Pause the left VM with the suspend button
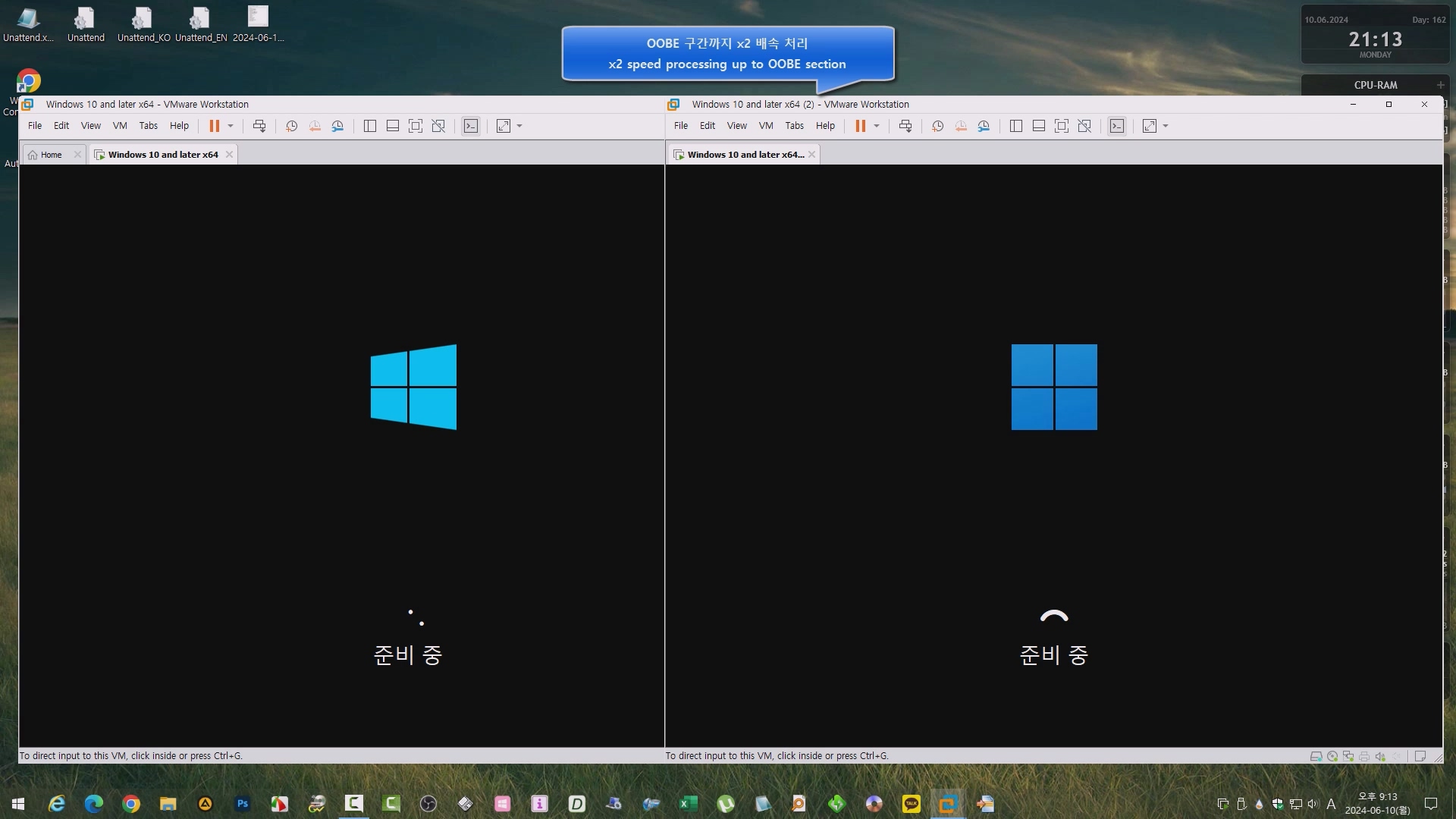The height and width of the screenshot is (819, 1456). (x=215, y=126)
